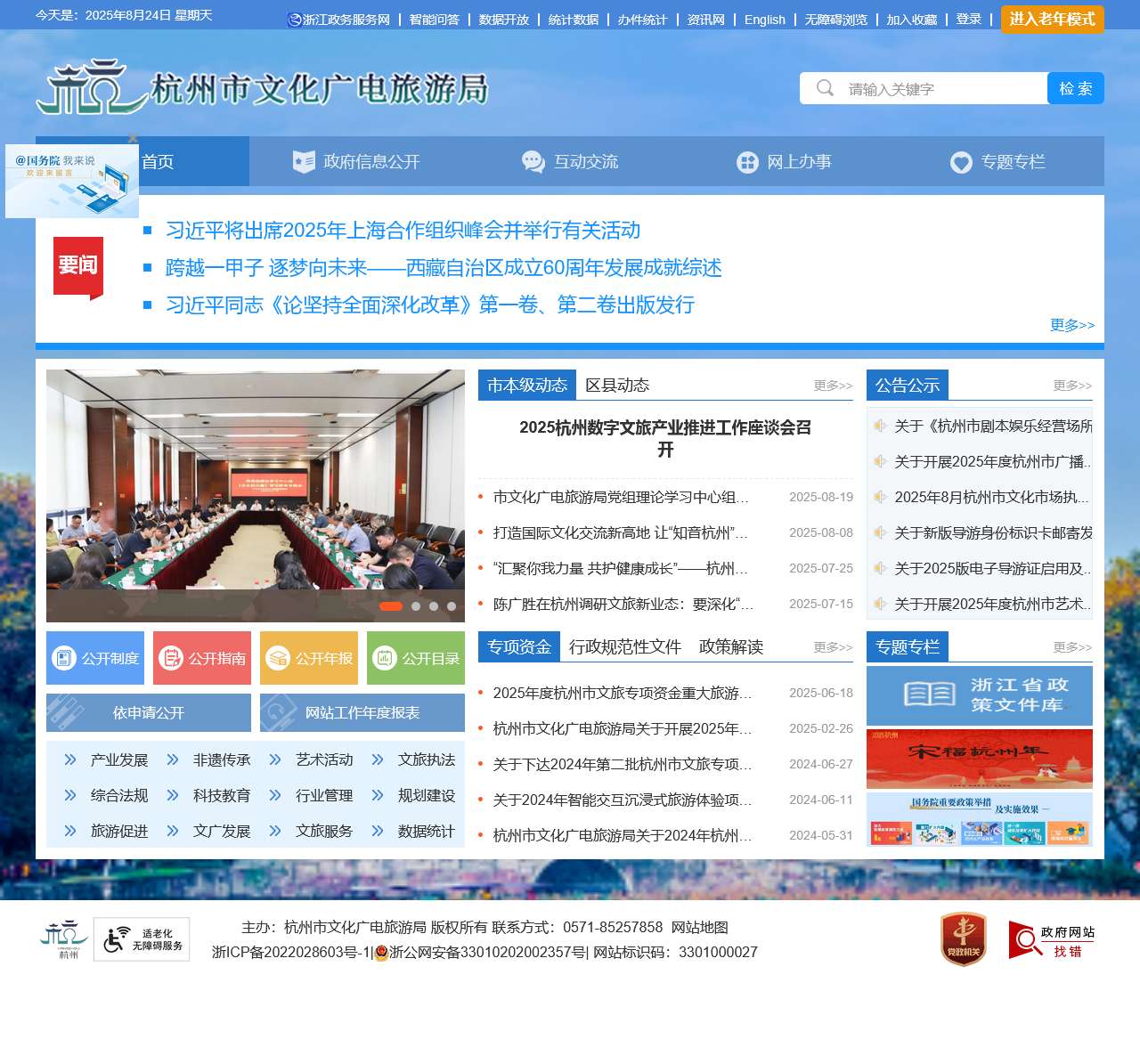
Task: Open the 政府网站找错 error report icon
Action: coord(1051,940)
